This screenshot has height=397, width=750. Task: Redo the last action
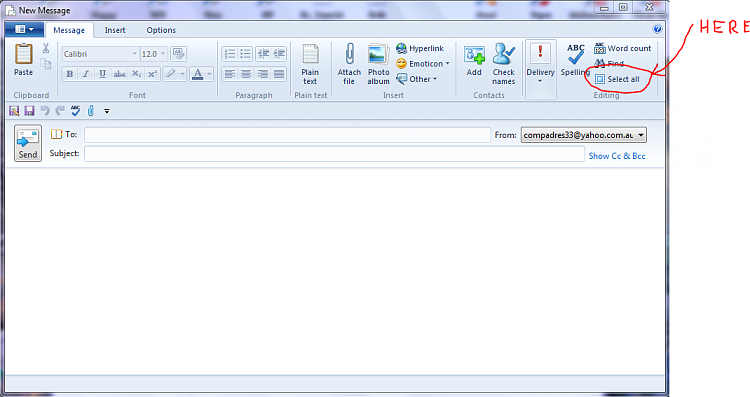60,111
